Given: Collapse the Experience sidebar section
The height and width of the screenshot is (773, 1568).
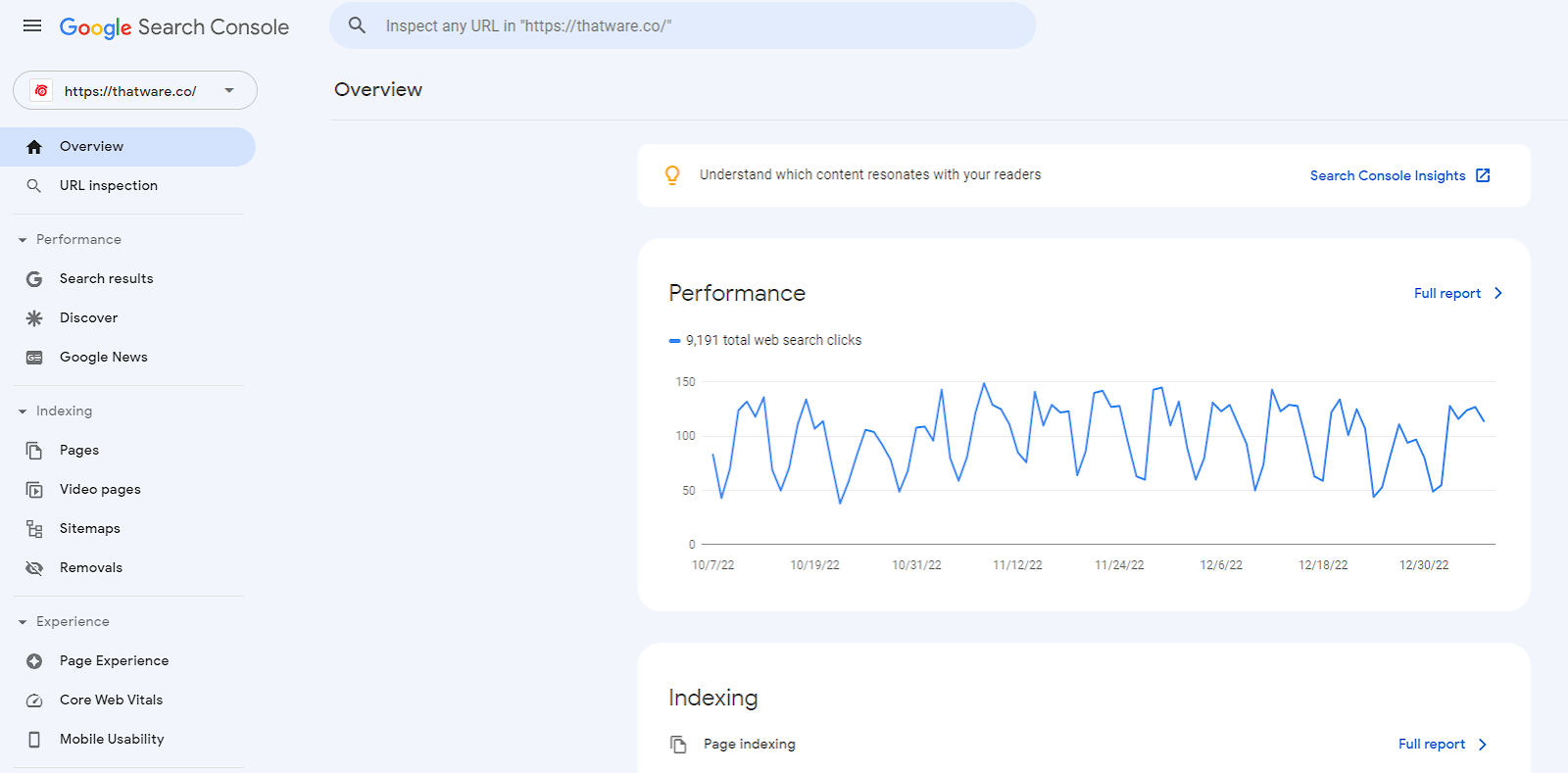Looking at the screenshot, I should coord(23,622).
